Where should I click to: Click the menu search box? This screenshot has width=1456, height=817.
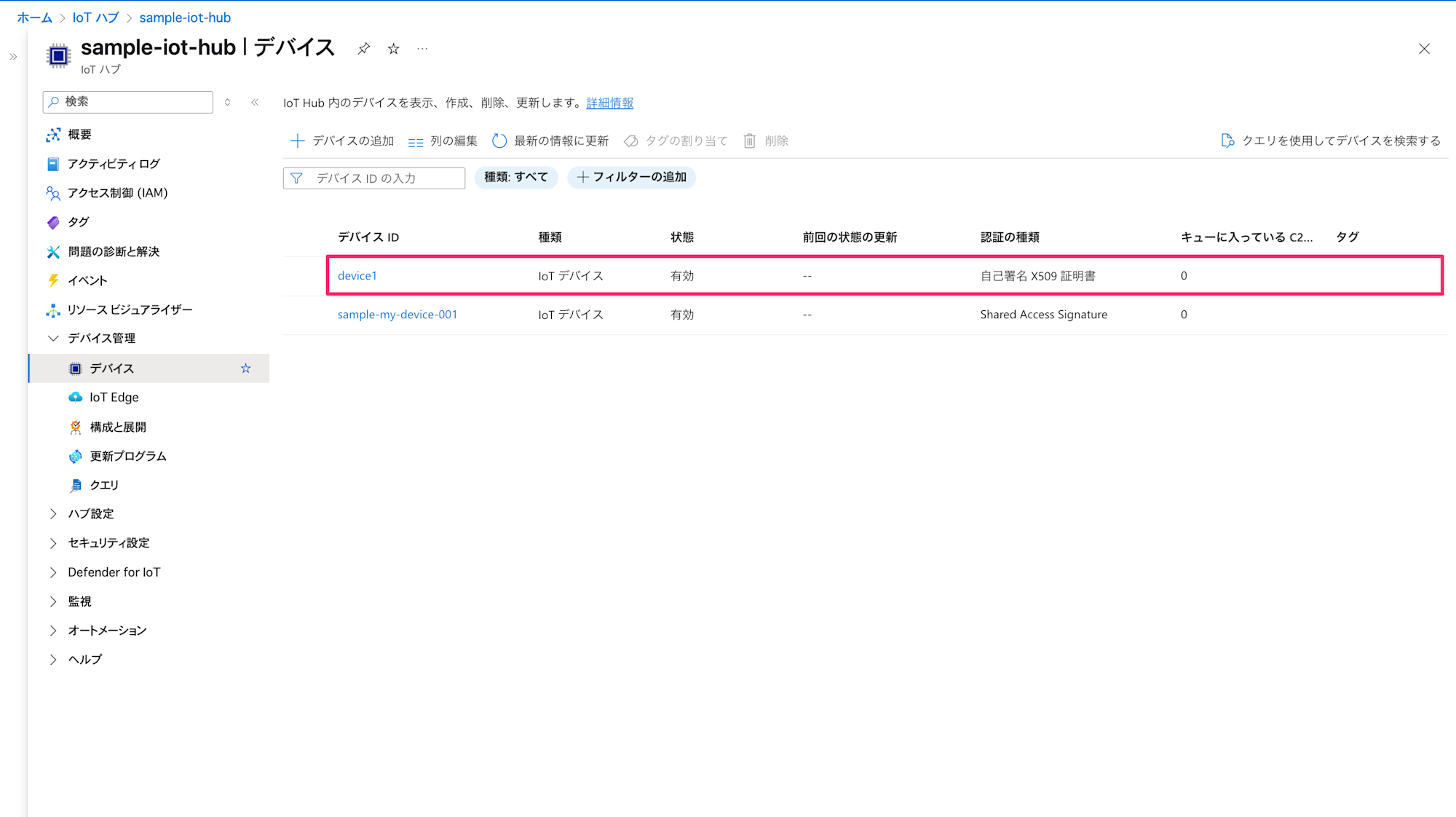coord(128,102)
